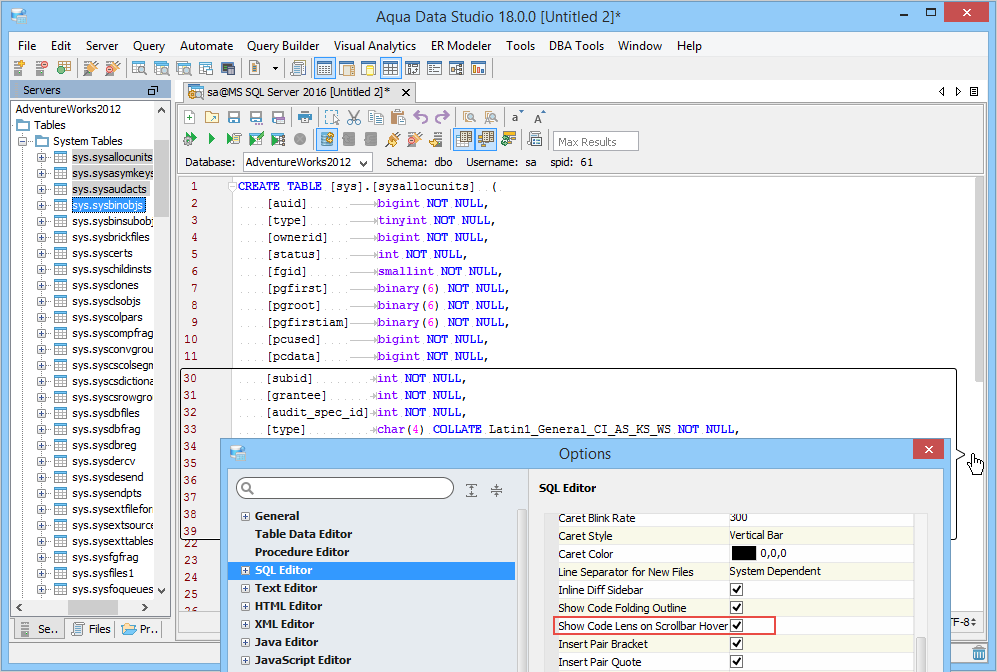Click the green Execute query arrow icon
This screenshot has height=672, width=997.
tap(211, 139)
